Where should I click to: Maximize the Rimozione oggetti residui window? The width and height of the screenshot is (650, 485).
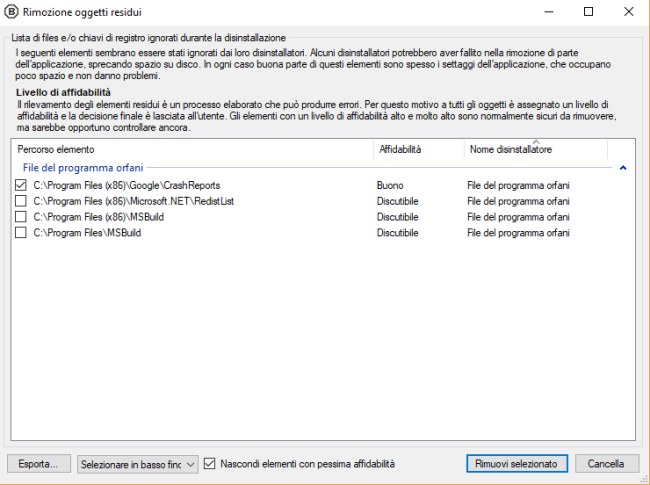[587, 12]
